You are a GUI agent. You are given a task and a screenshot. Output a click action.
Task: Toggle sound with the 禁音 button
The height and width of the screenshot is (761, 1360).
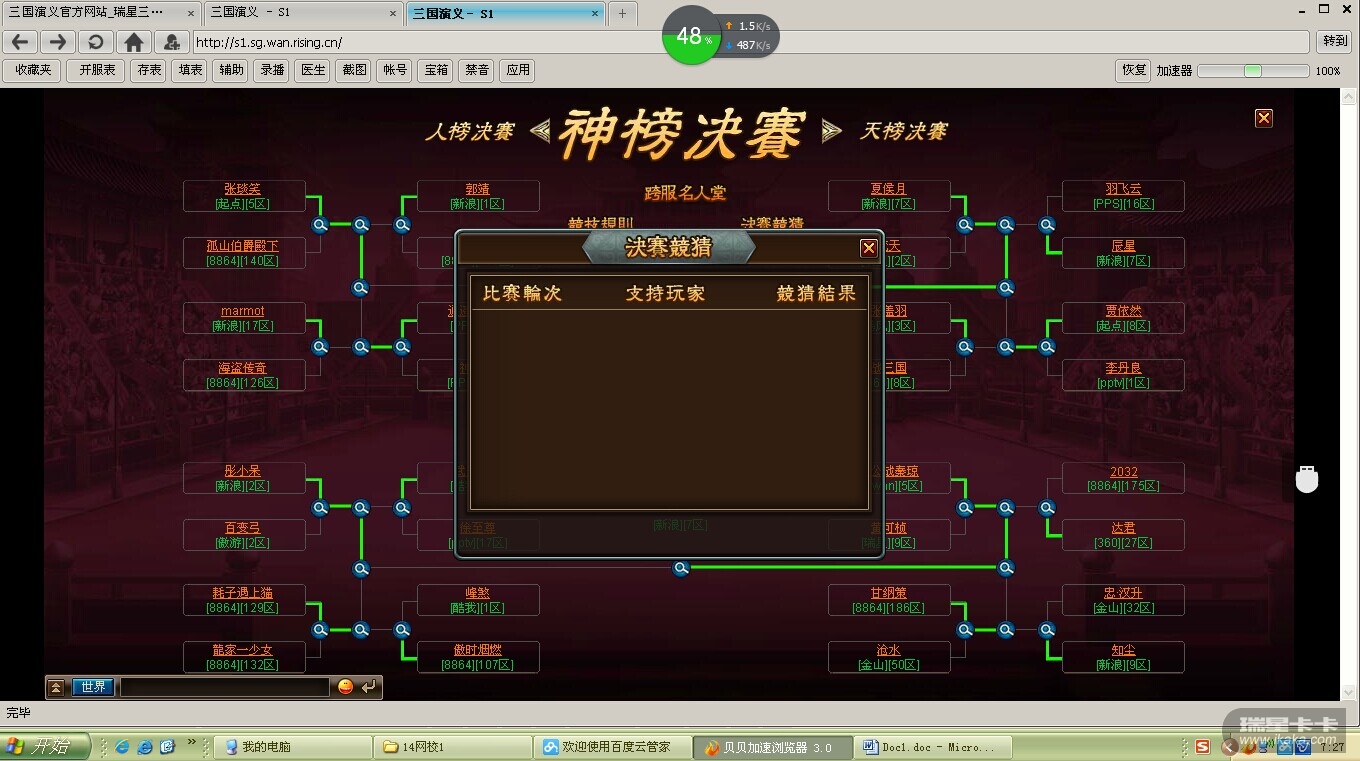click(x=477, y=70)
